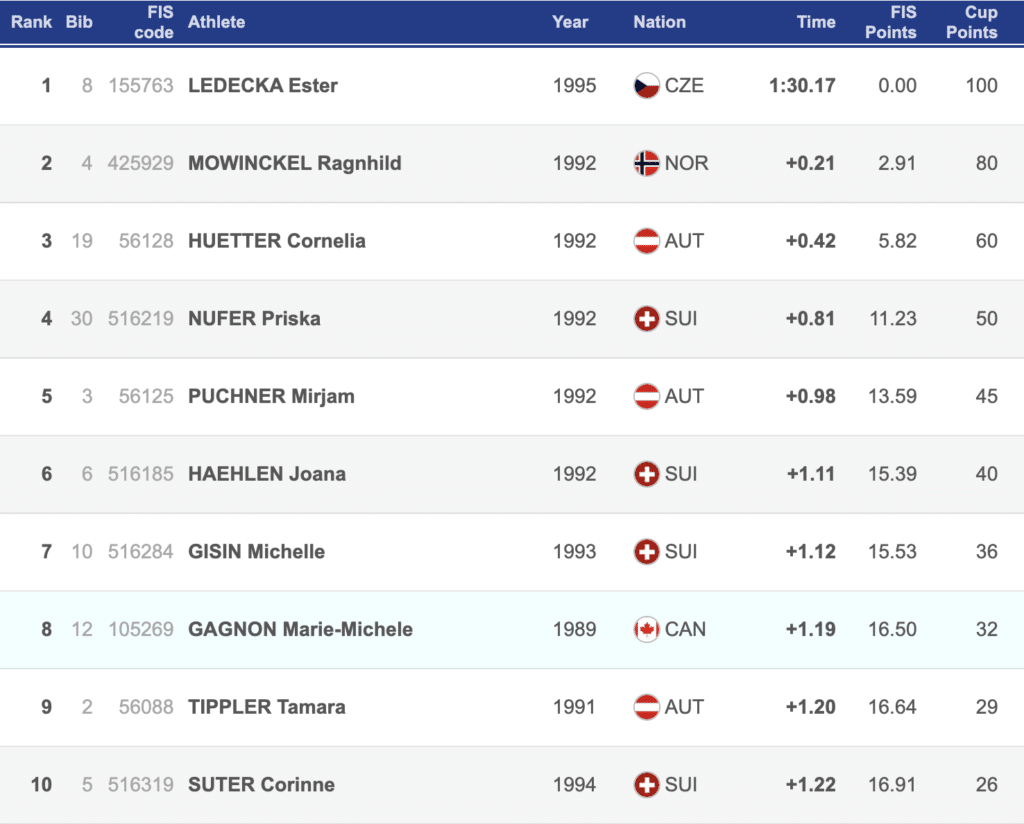The image size is (1024, 824).
Task: Click the Rank column header
Action: coord(32,22)
